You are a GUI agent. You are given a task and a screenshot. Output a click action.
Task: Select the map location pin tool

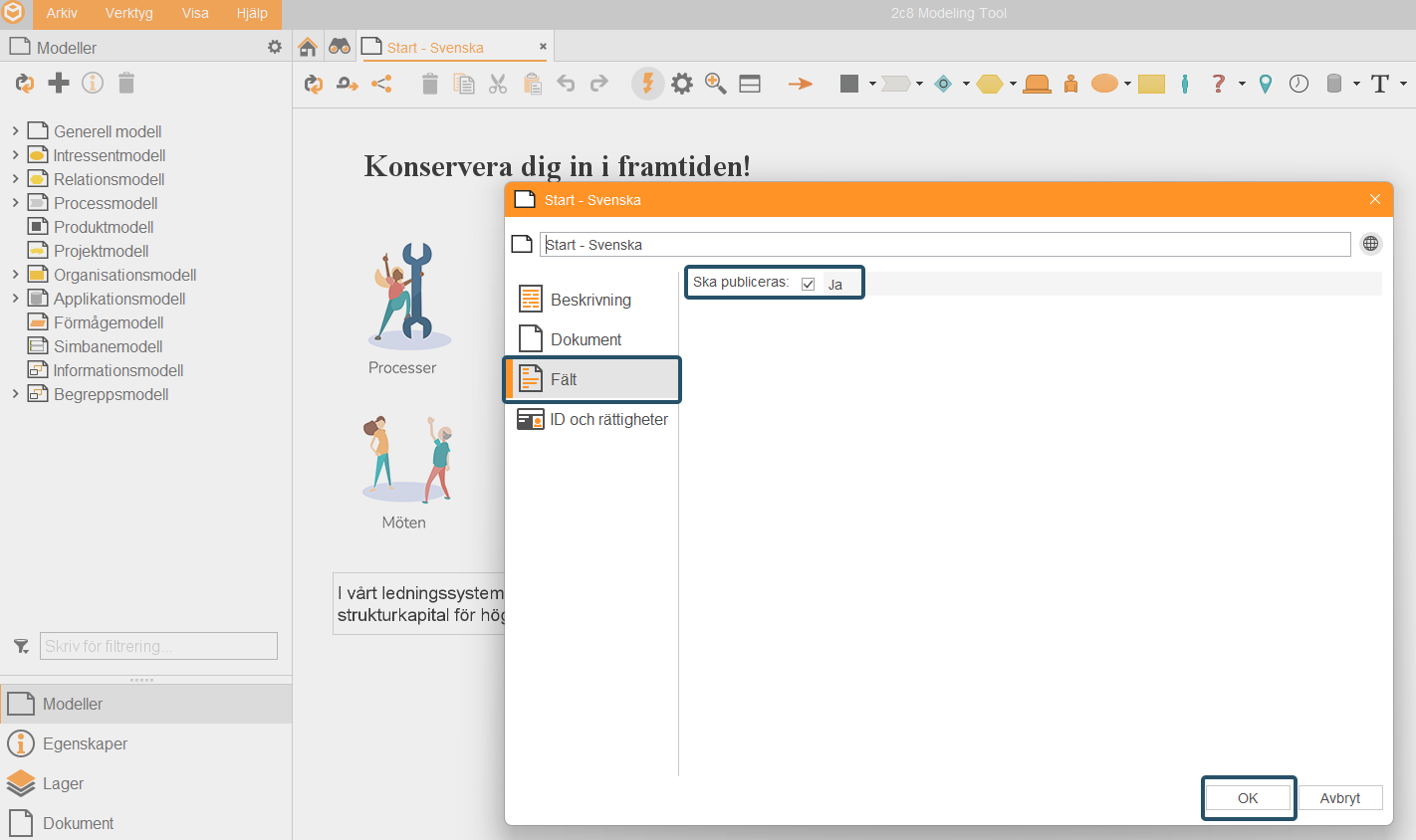point(1266,85)
